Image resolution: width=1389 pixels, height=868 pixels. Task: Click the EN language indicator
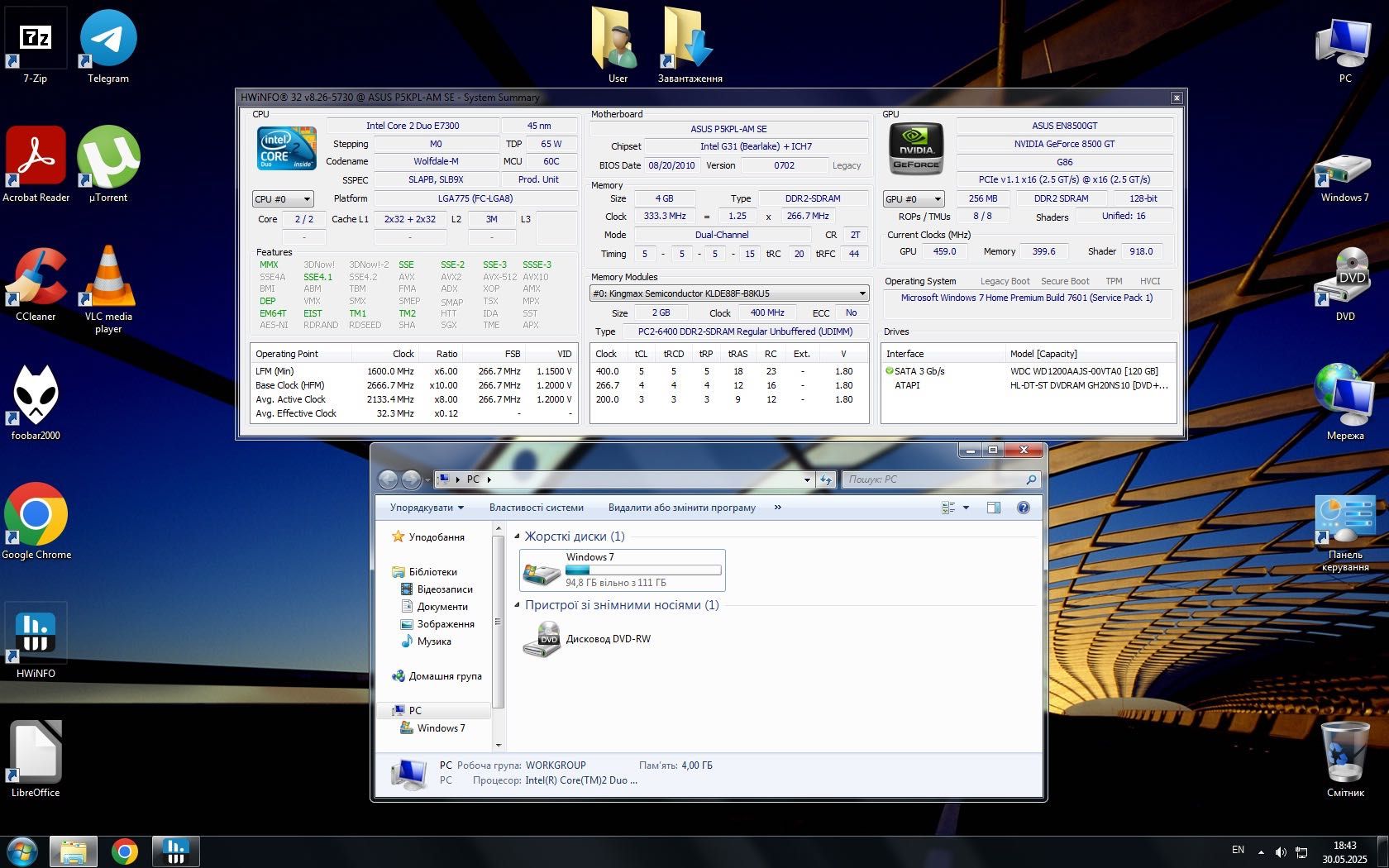click(x=1238, y=851)
